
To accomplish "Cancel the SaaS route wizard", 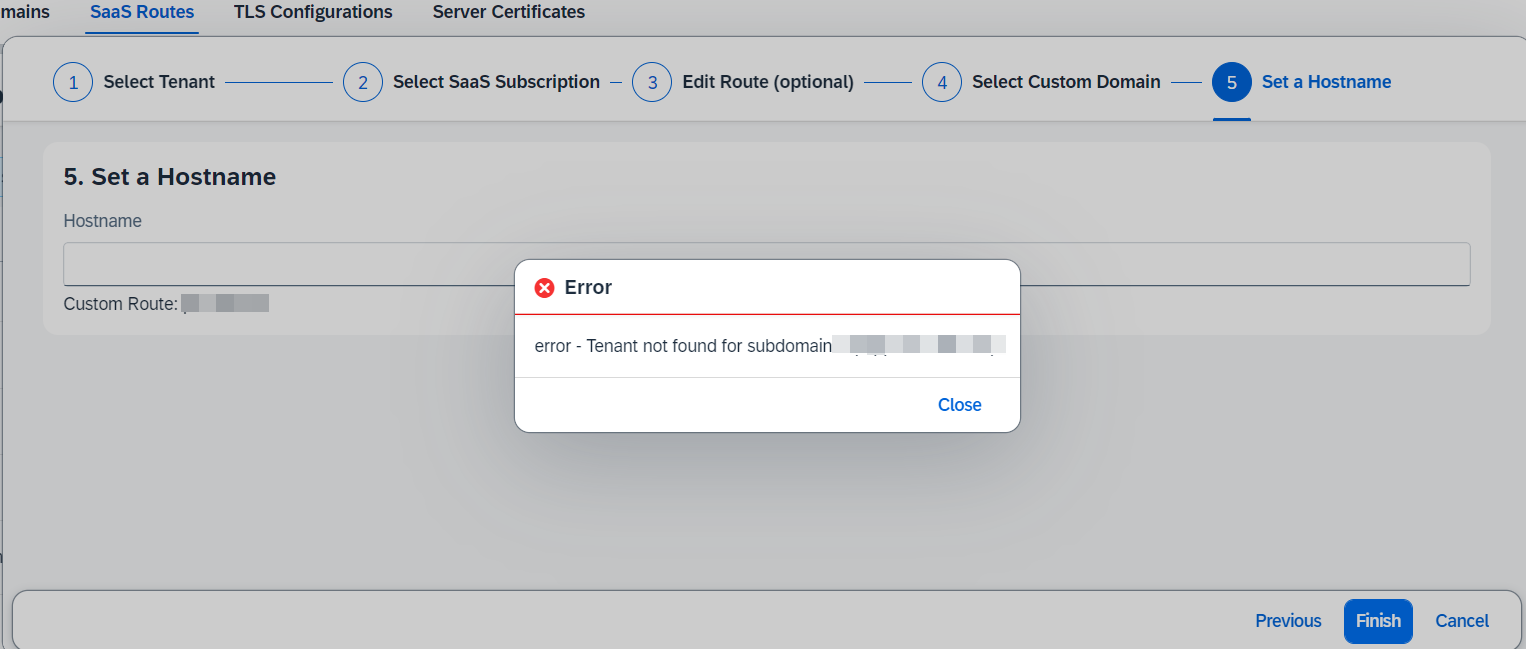I will (x=1462, y=621).
